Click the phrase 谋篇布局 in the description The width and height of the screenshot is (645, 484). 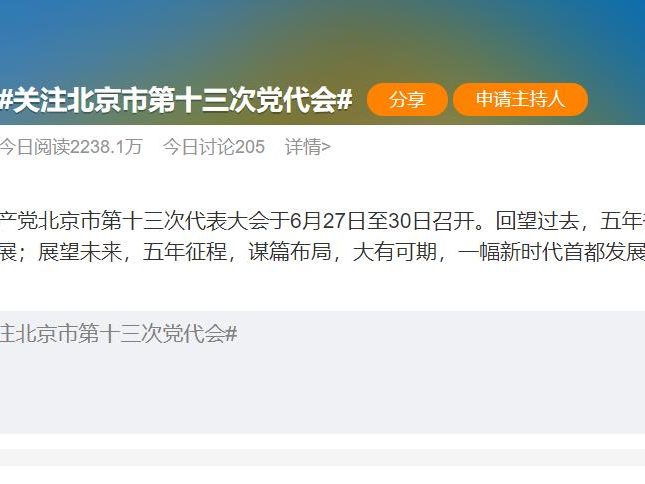(x=290, y=252)
